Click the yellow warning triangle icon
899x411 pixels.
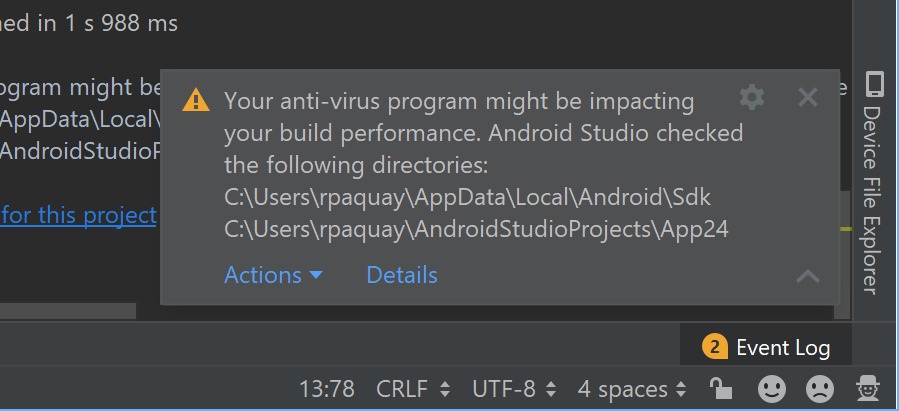(196, 100)
